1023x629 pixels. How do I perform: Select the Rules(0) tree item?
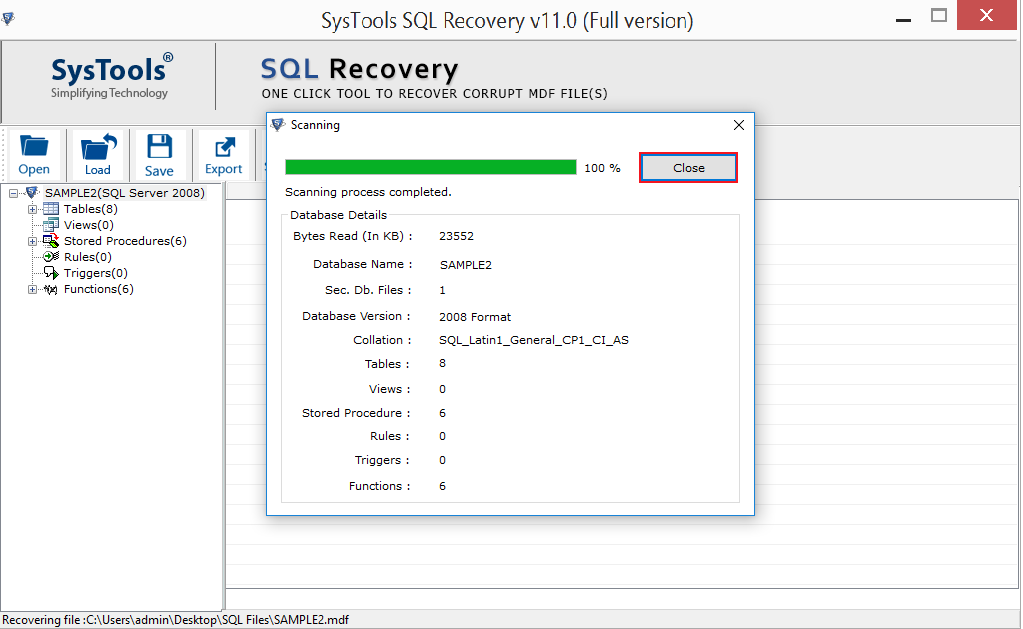pyautogui.click(x=87, y=257)
